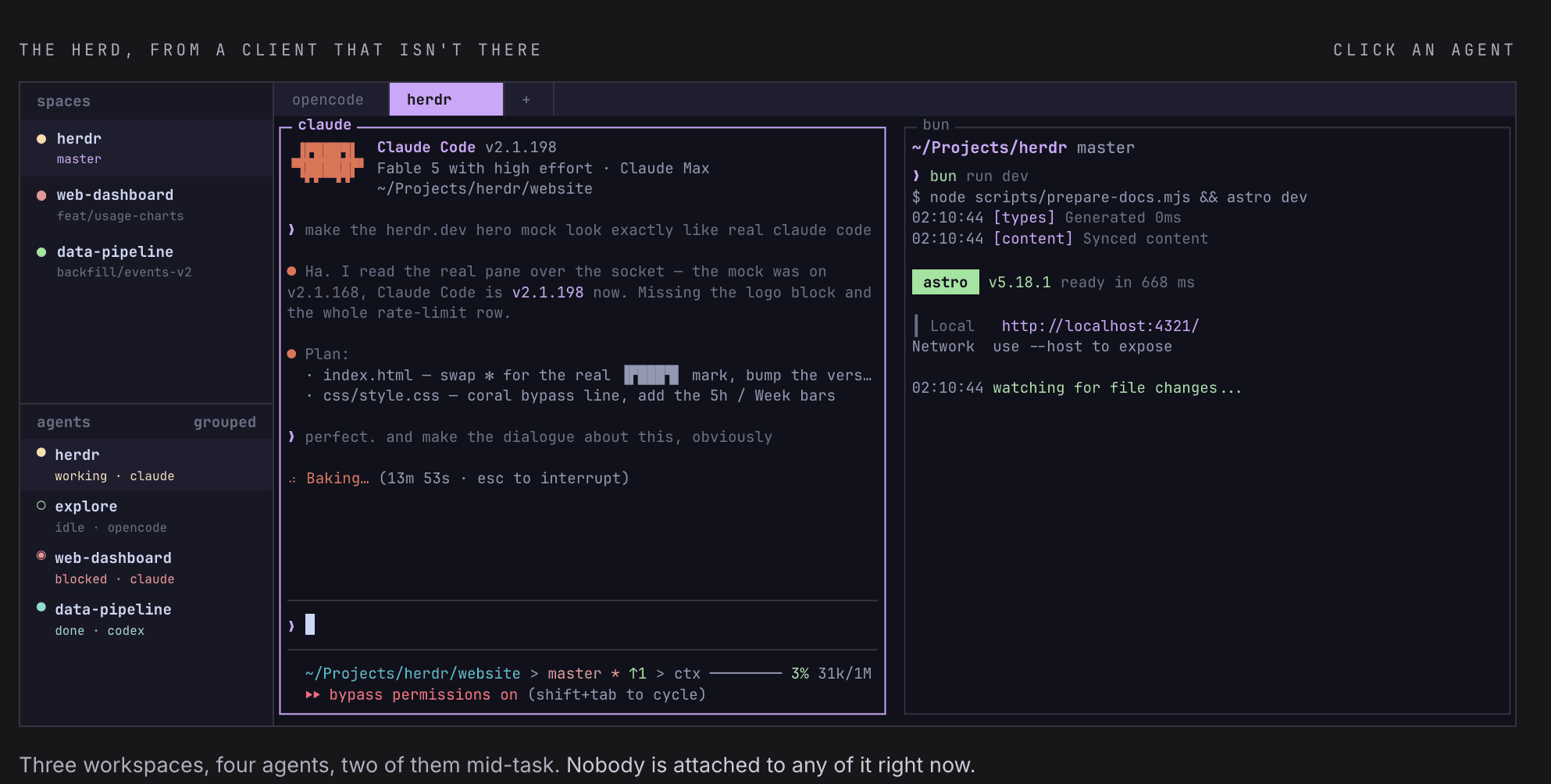Add a new tab with the plus icon

pyautogui.click(x=526, y=100)
